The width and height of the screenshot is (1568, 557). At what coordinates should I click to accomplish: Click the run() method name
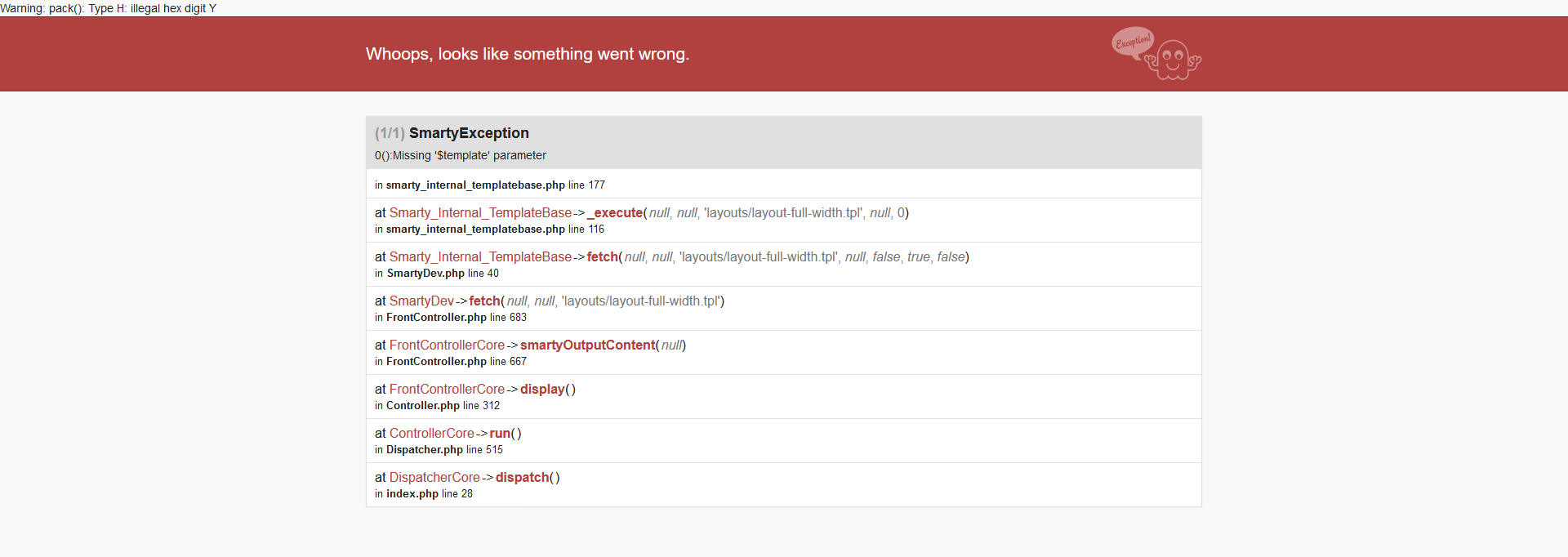500,434
